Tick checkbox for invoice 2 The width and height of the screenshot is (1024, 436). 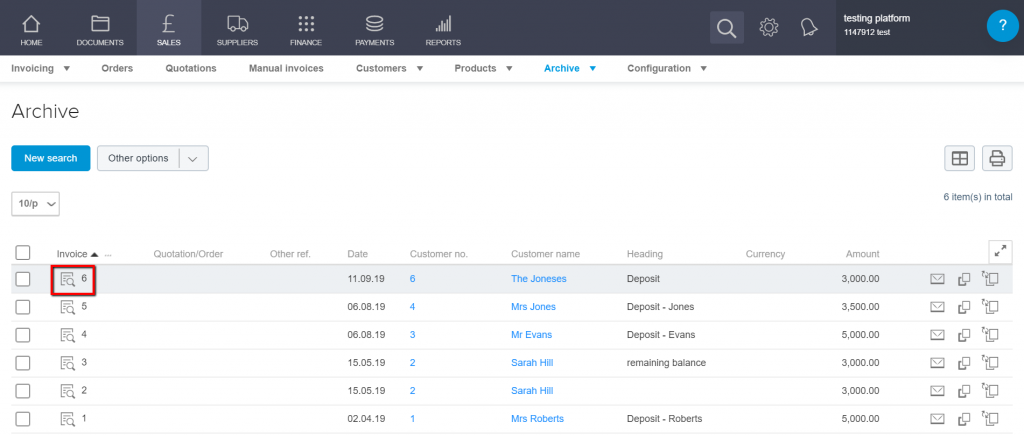coord(23,391)
